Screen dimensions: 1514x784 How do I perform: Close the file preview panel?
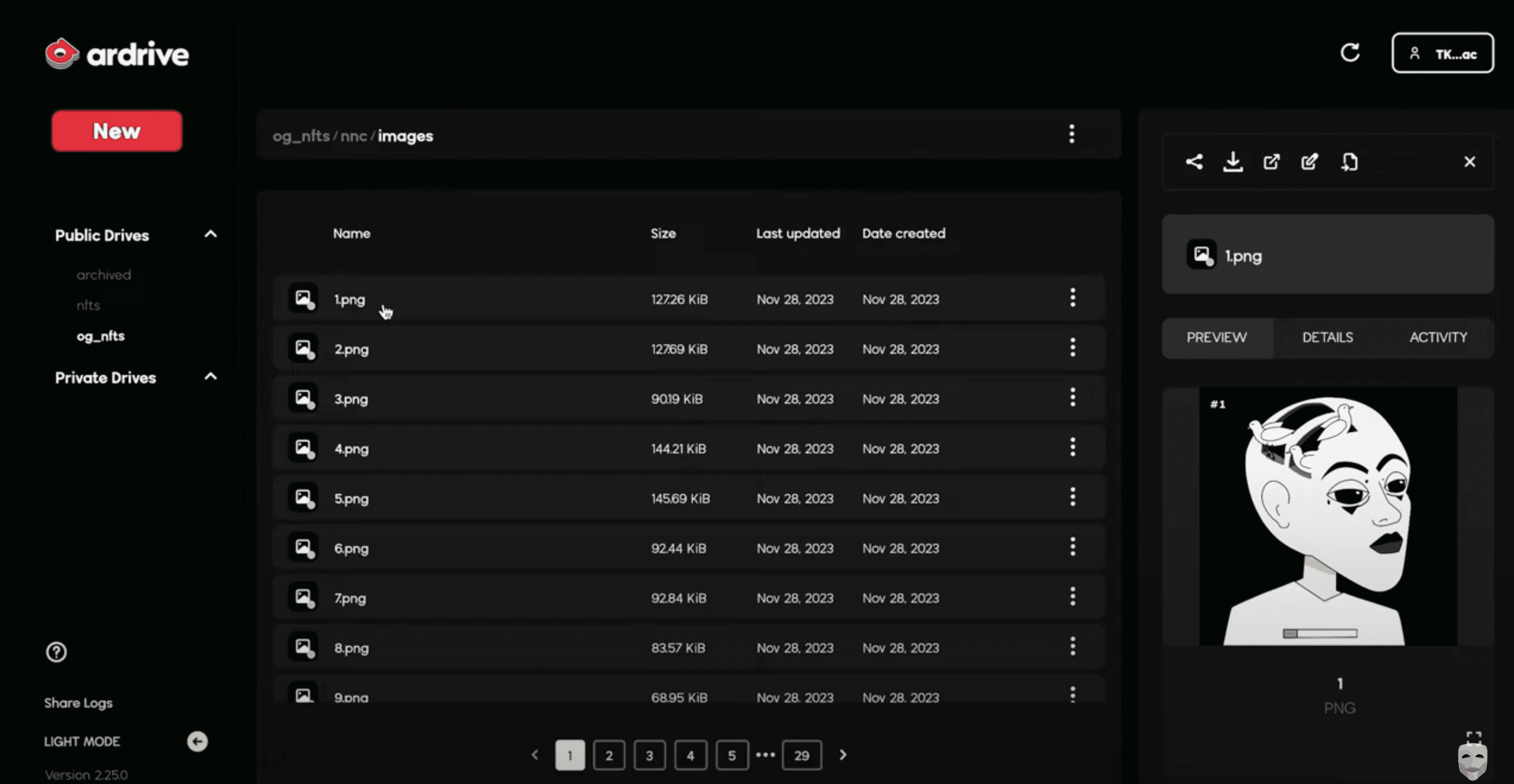1469,162
